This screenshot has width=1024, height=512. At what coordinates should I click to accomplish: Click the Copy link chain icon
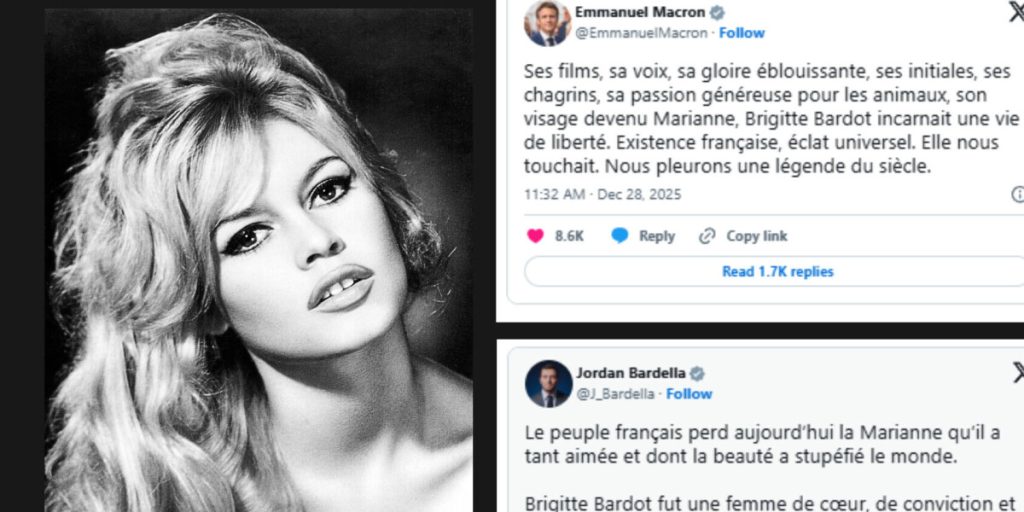tap(708, 236)
